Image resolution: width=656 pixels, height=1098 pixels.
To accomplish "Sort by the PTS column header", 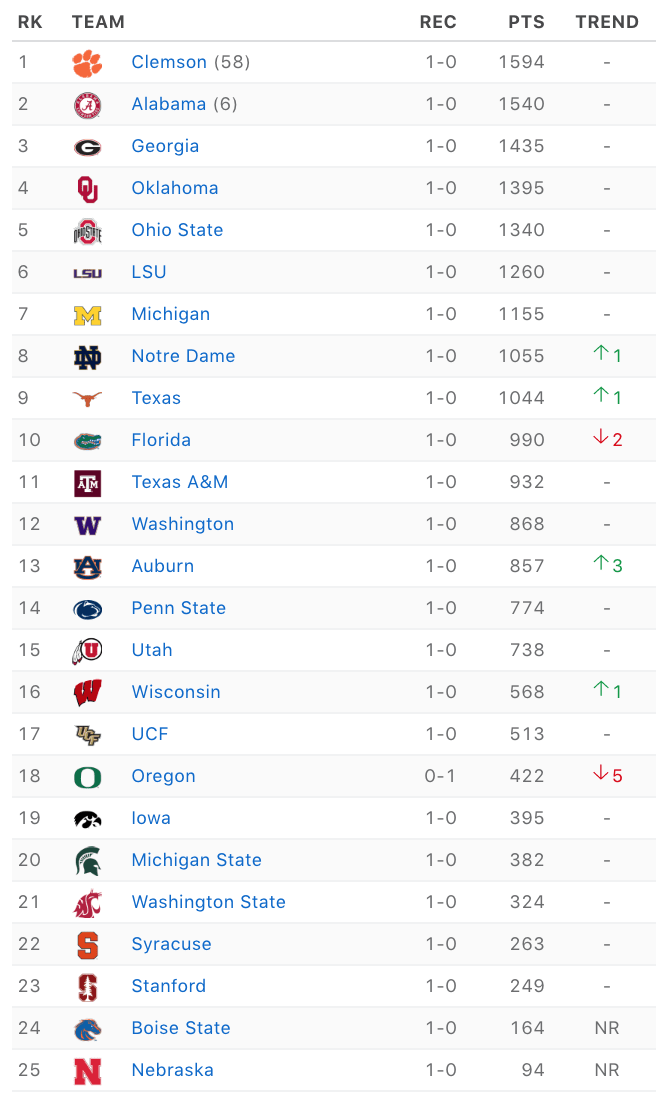I will point(526,22).
